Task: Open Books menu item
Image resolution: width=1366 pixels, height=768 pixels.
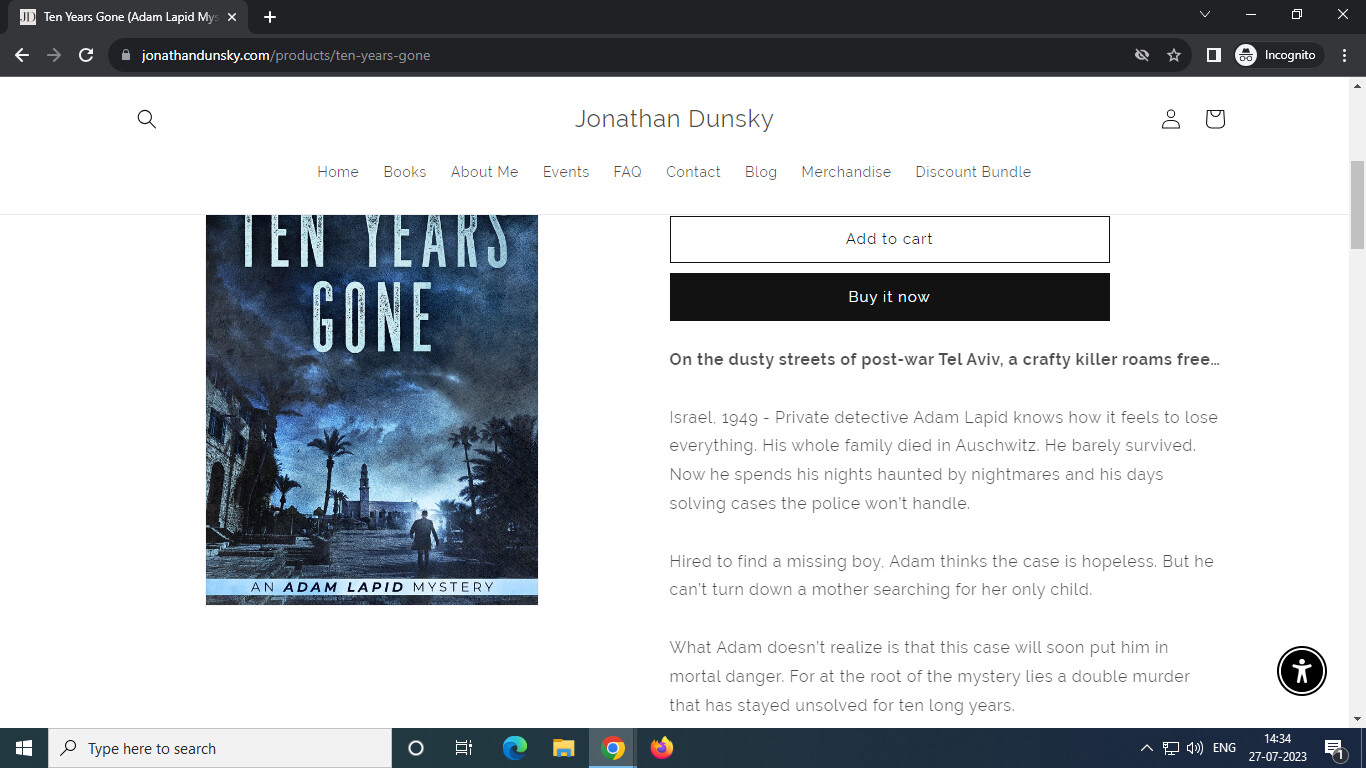Action: (x=405, y=172)
